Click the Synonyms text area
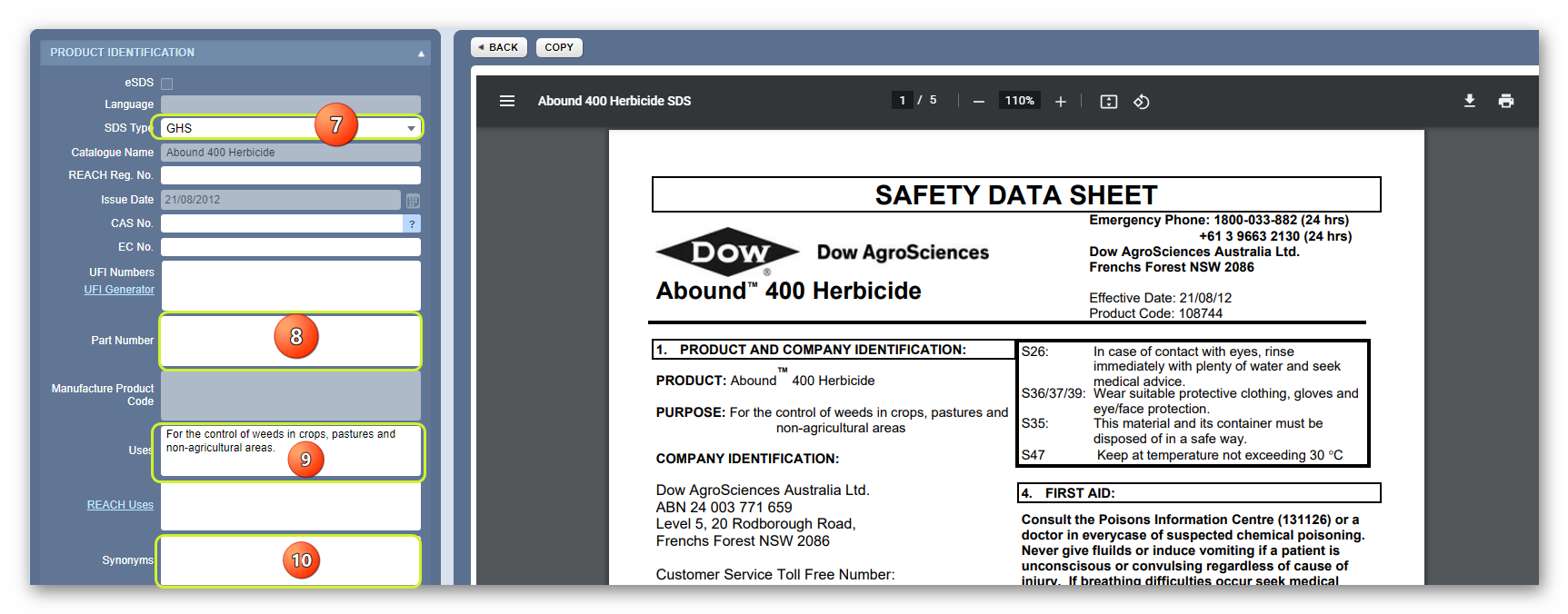Viewport: 1568px width, 614px height. (291, 561)
